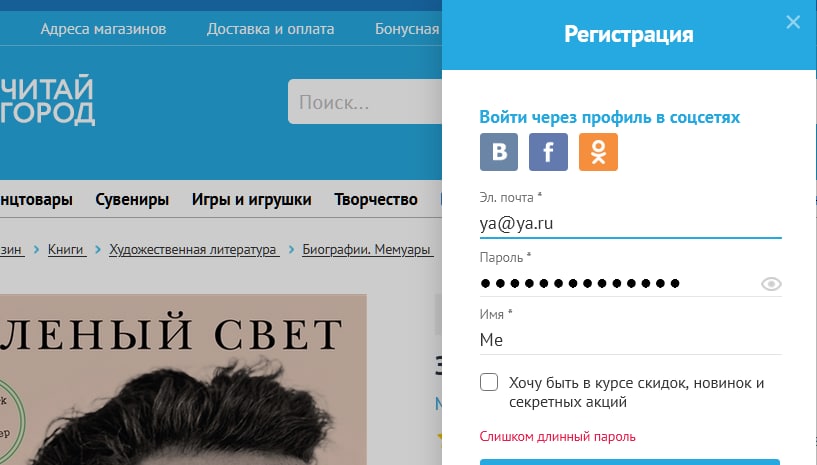Open the Творчество category menu
The image size is (817, 465).
[376, 200]
